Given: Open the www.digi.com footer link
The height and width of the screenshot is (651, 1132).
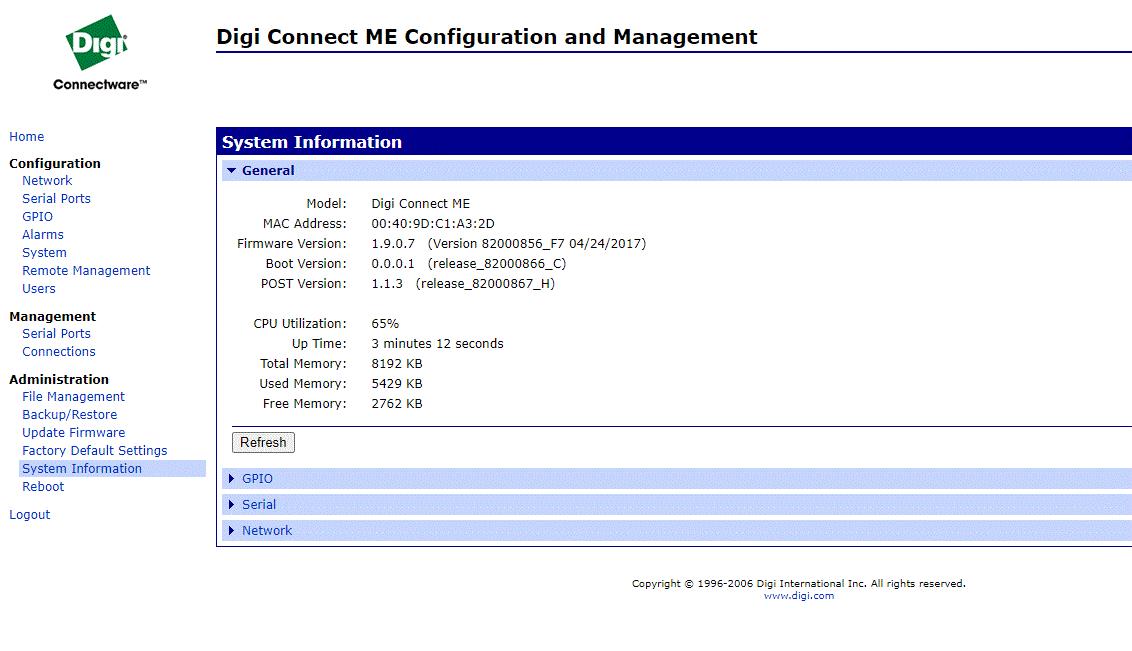Looking at the screenshot, I should (x=798, y=596).
